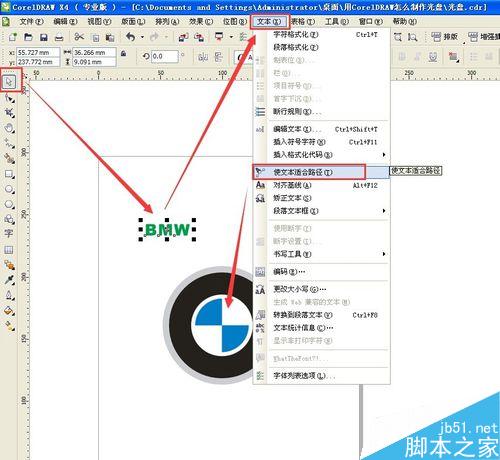
Task: Click the mirror horizontally button
Action: click(203, 57)
